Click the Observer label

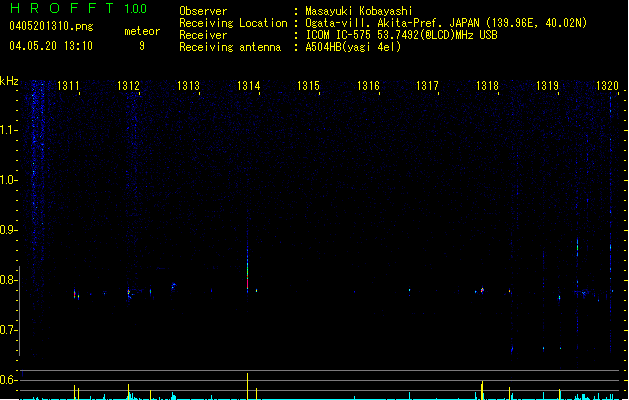203,11
